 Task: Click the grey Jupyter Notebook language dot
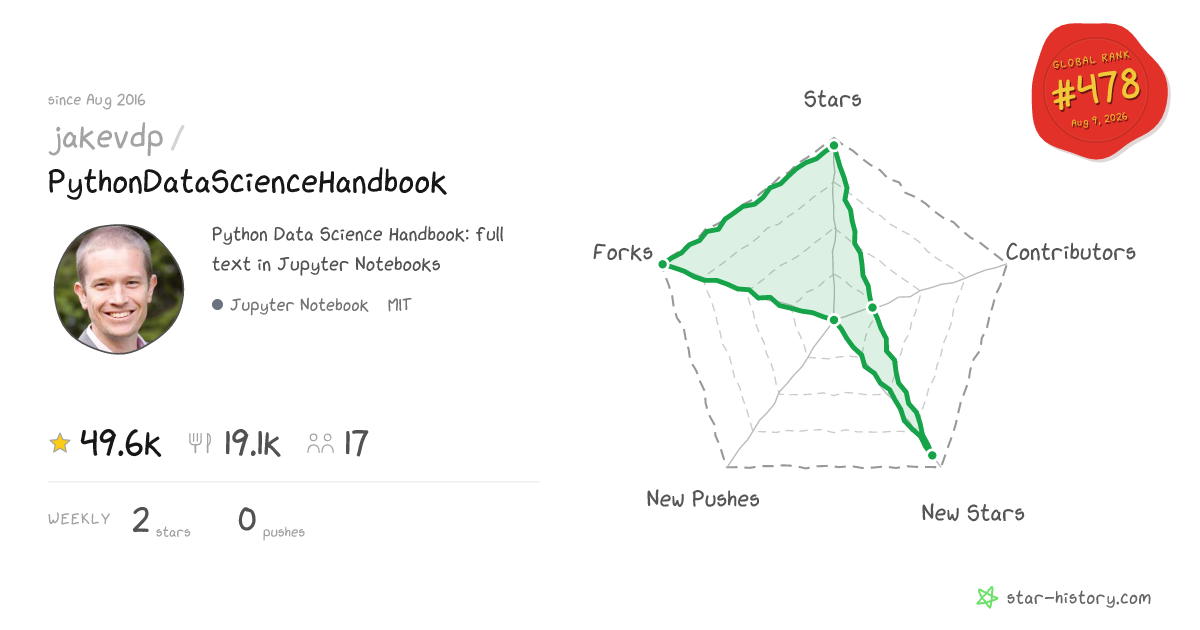(217, 305)
